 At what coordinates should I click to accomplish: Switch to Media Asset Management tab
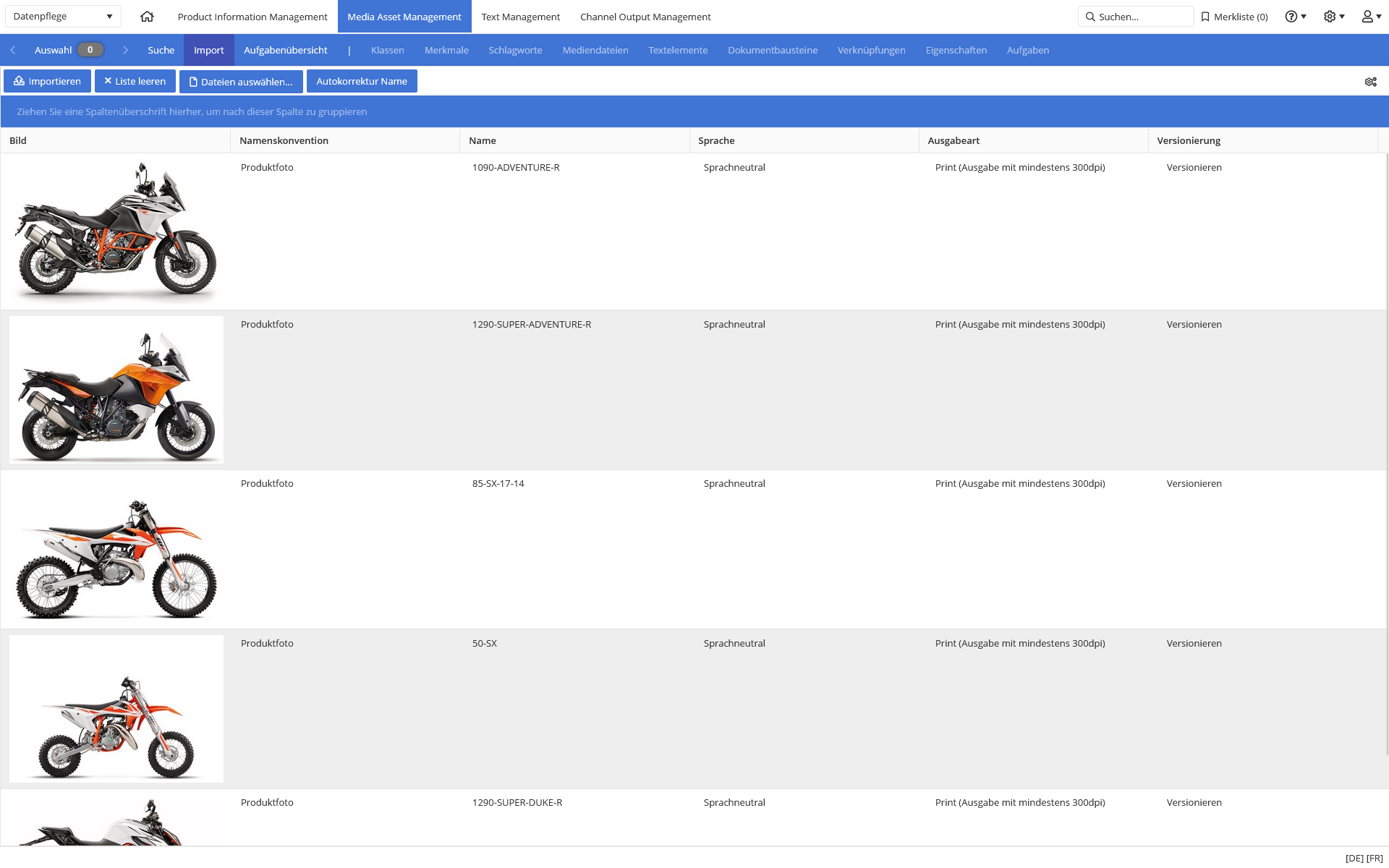404,17
